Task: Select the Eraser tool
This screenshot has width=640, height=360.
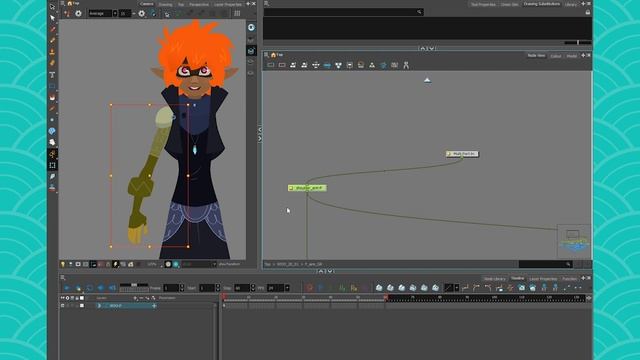Action: (52, 63)
